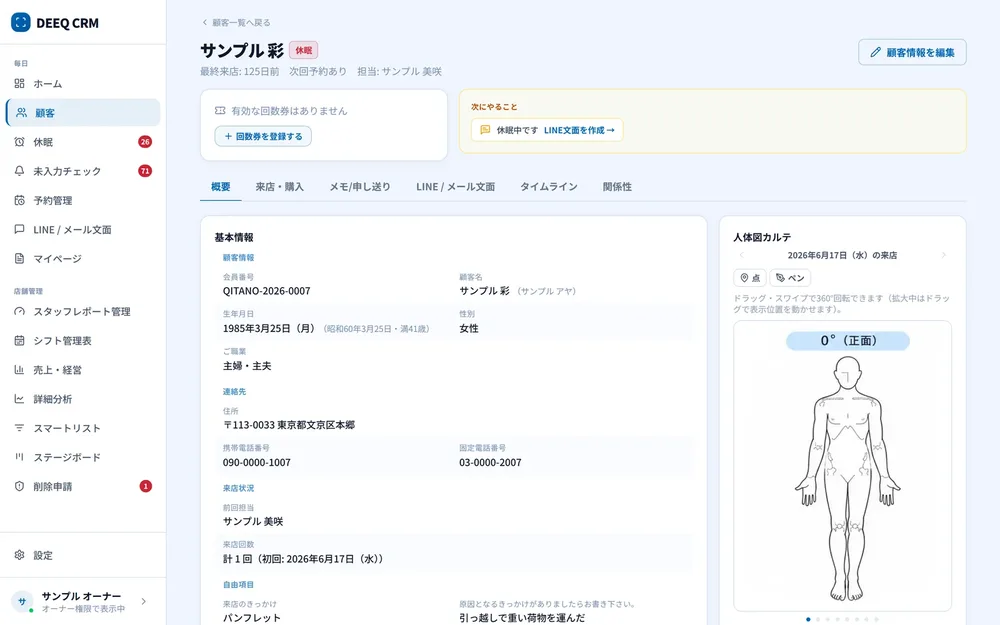
Task: Click the text 引っ越しで重い荷物を運んだ
Action: (x=522, y=617)
